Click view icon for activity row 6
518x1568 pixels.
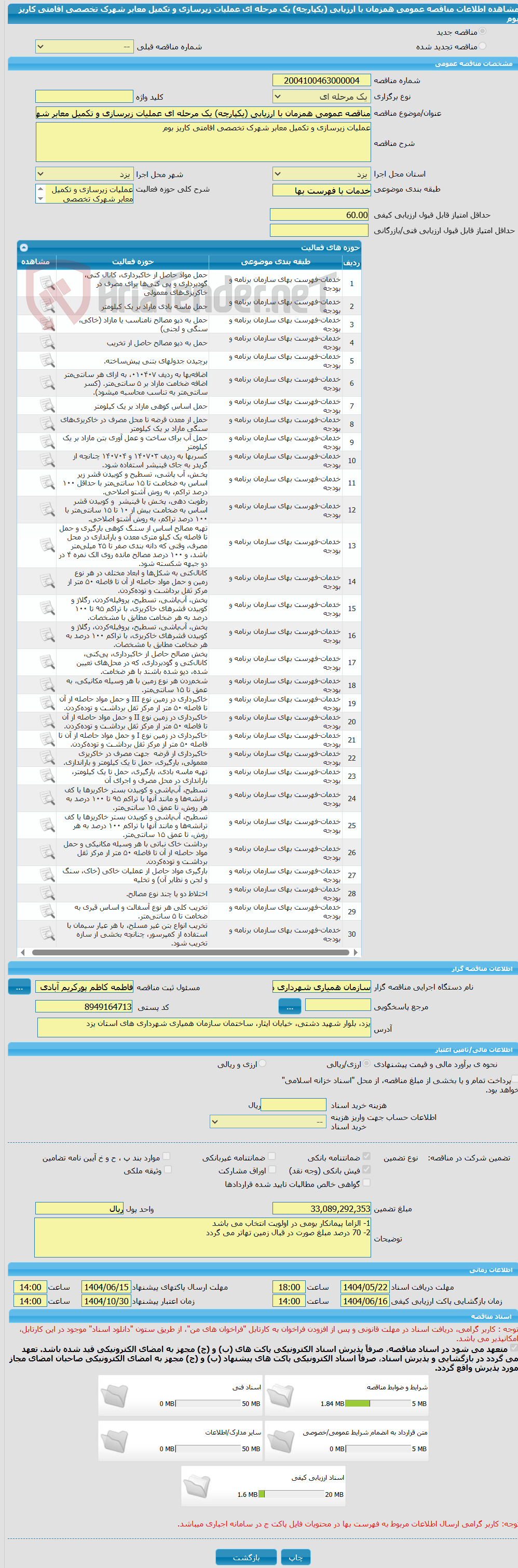pyautogui.click(x=47, y=383)
